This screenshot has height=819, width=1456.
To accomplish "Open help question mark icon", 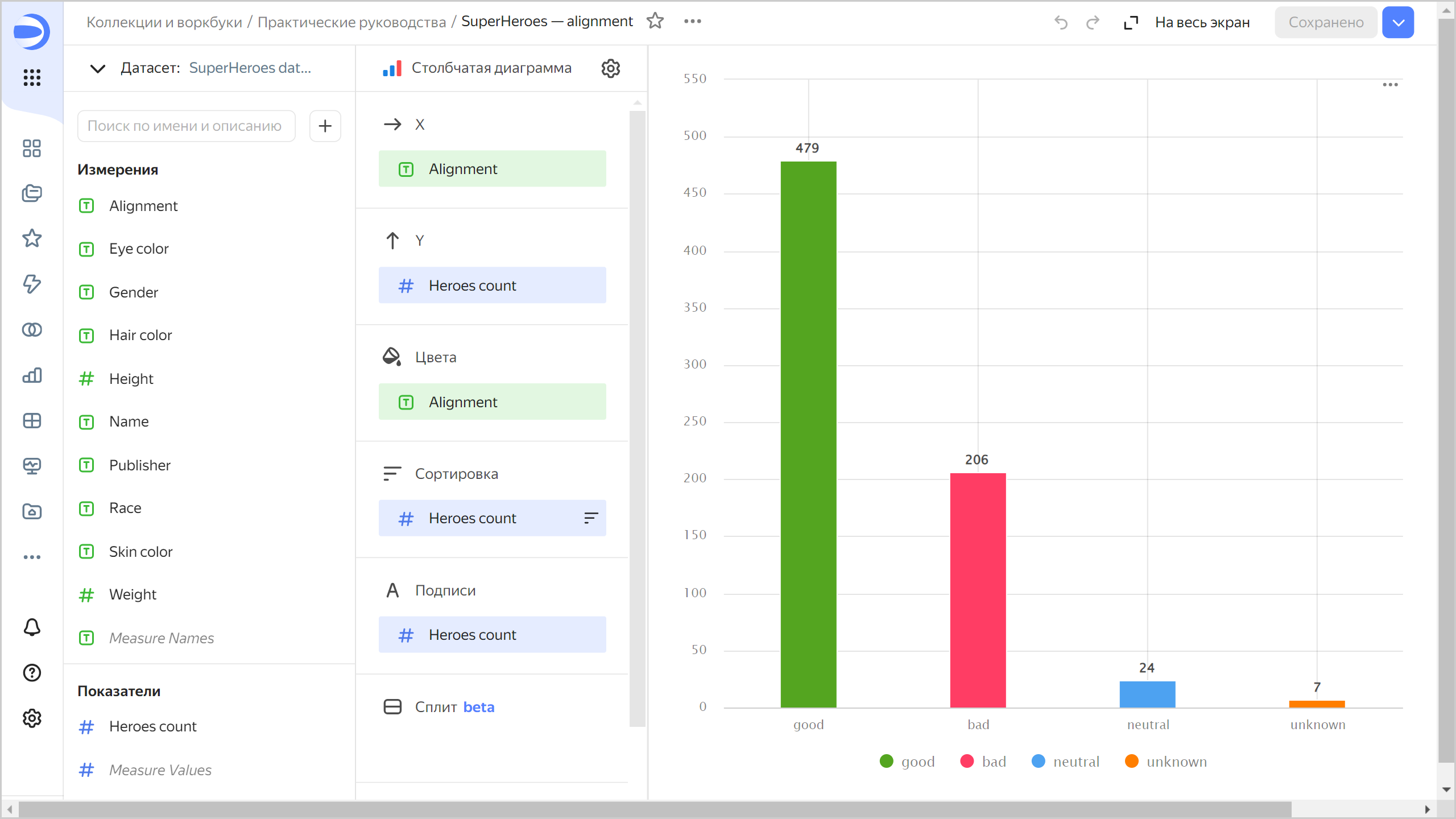I will click(x=32, y=673).
